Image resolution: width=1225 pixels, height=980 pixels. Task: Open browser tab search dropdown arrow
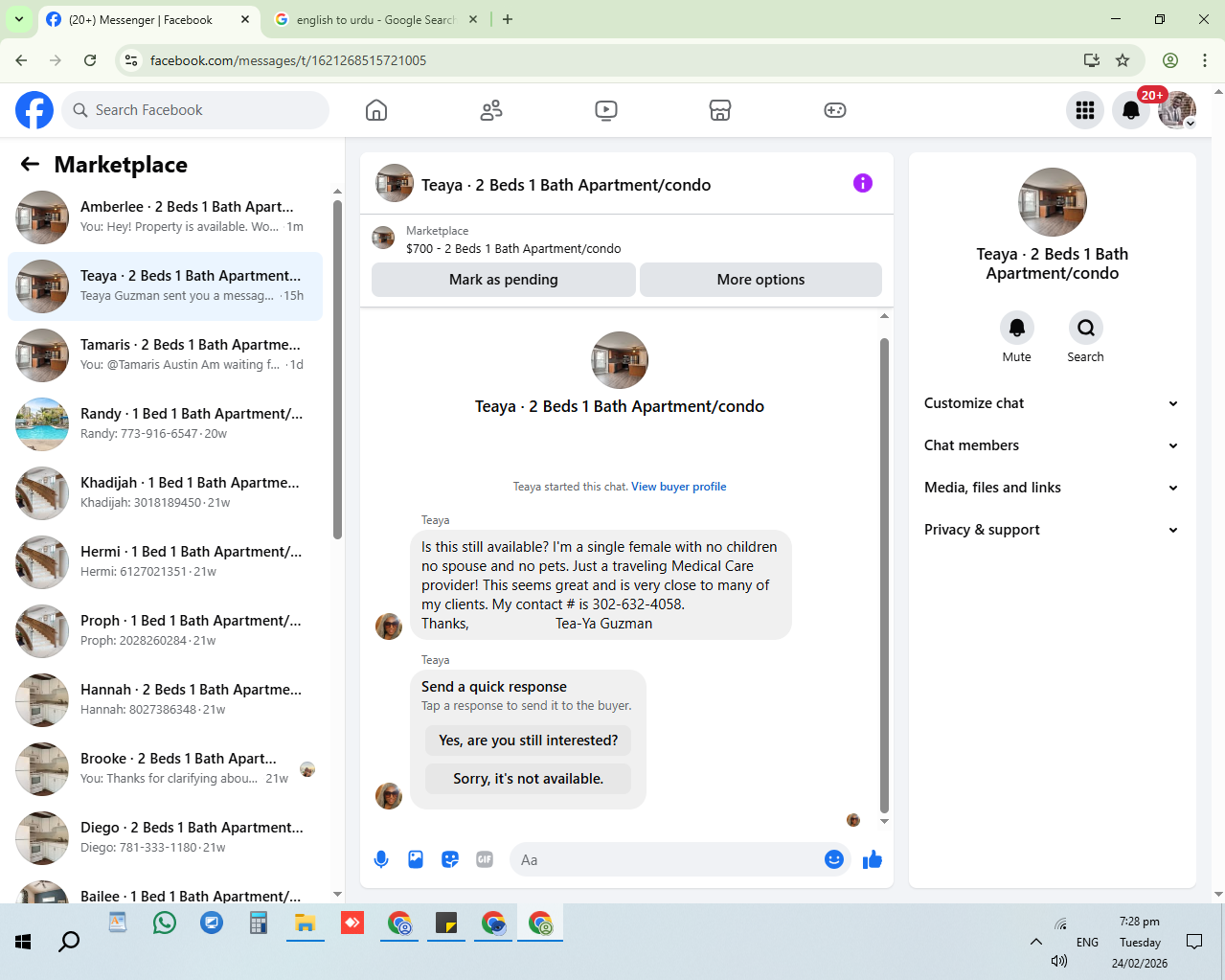[19, 19]
